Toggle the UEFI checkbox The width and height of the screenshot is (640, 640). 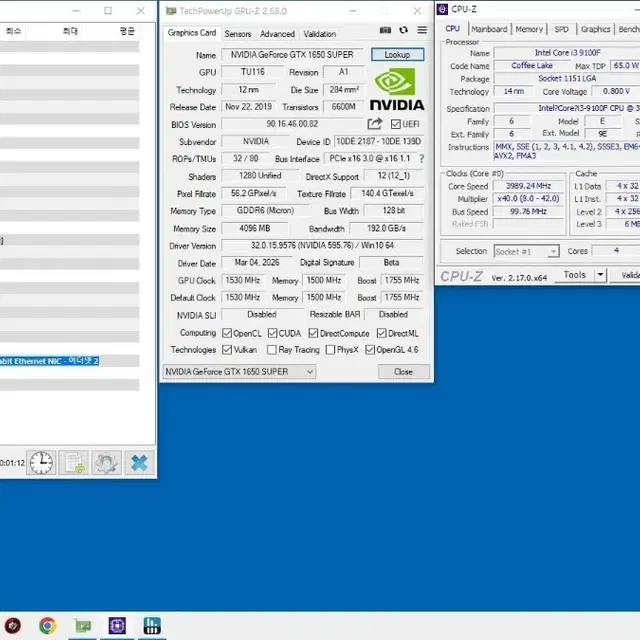tap(396, 124)
